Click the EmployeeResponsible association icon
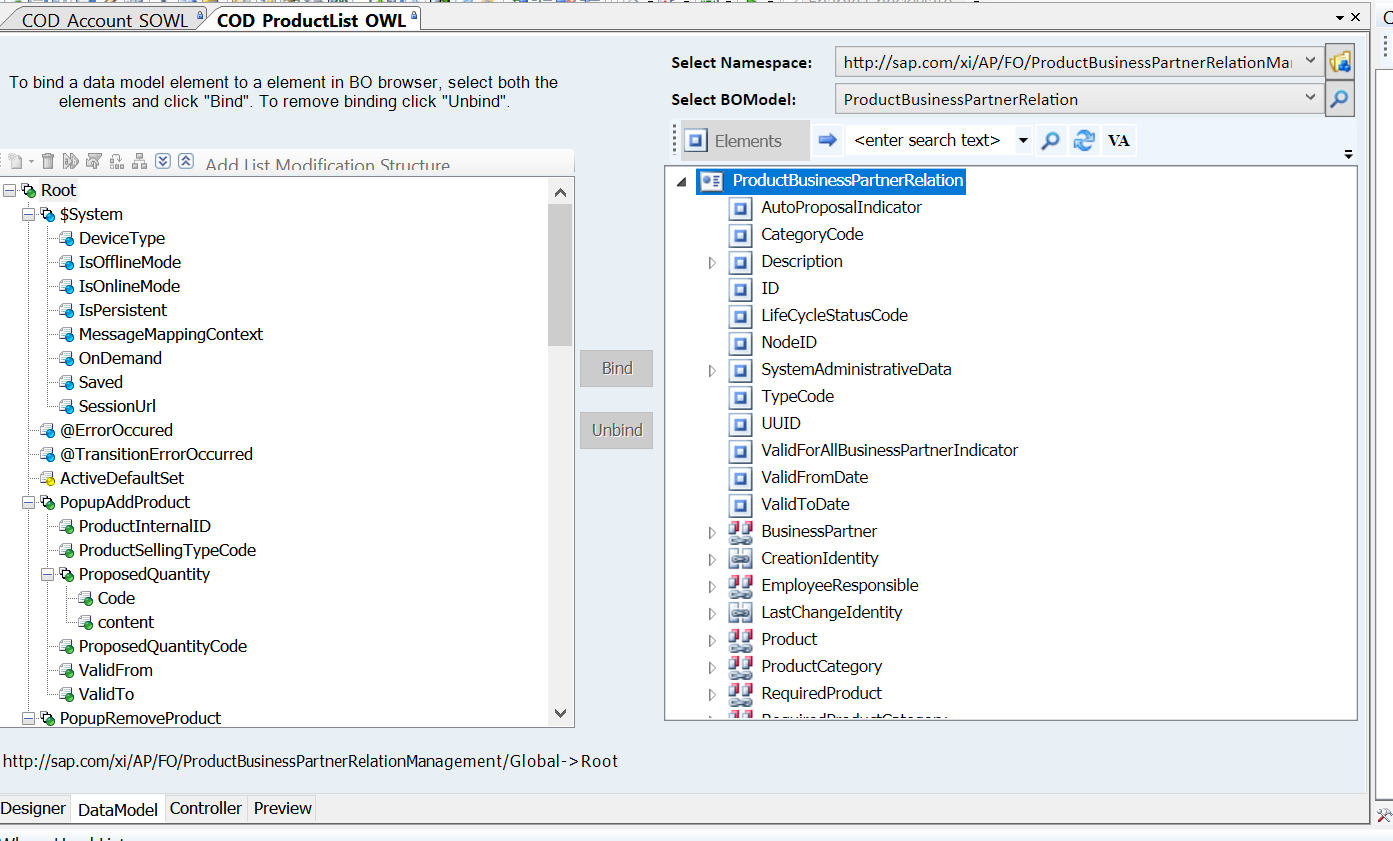The image size is (1393, 841). point(740,585)
